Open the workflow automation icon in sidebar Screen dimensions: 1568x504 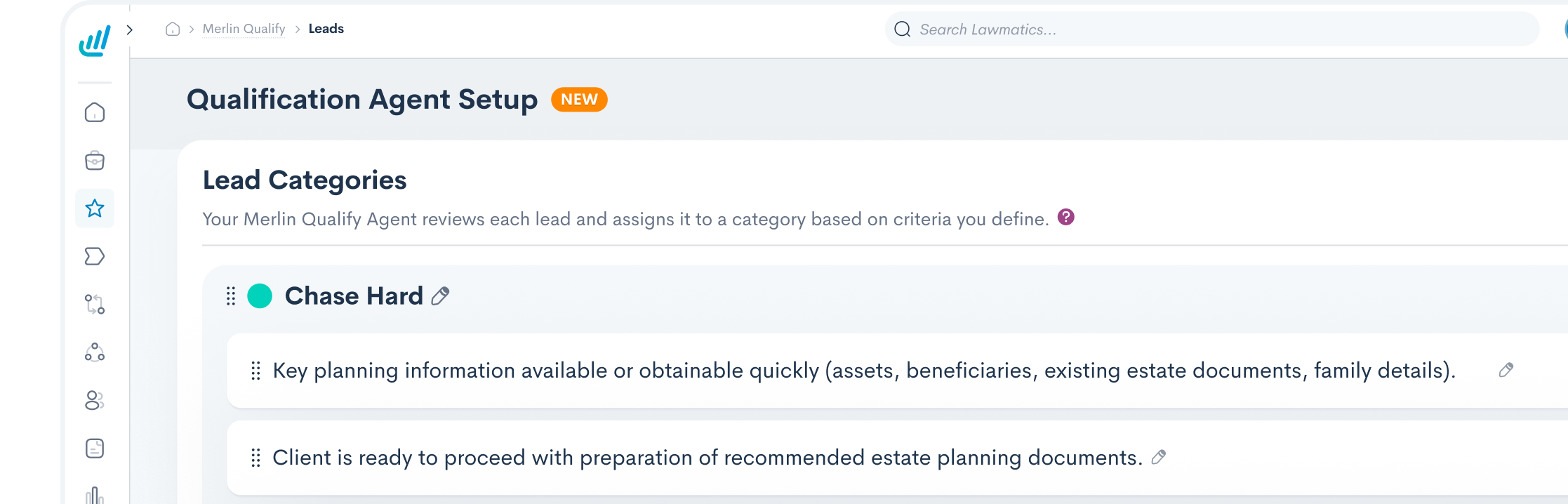[95, 304]
